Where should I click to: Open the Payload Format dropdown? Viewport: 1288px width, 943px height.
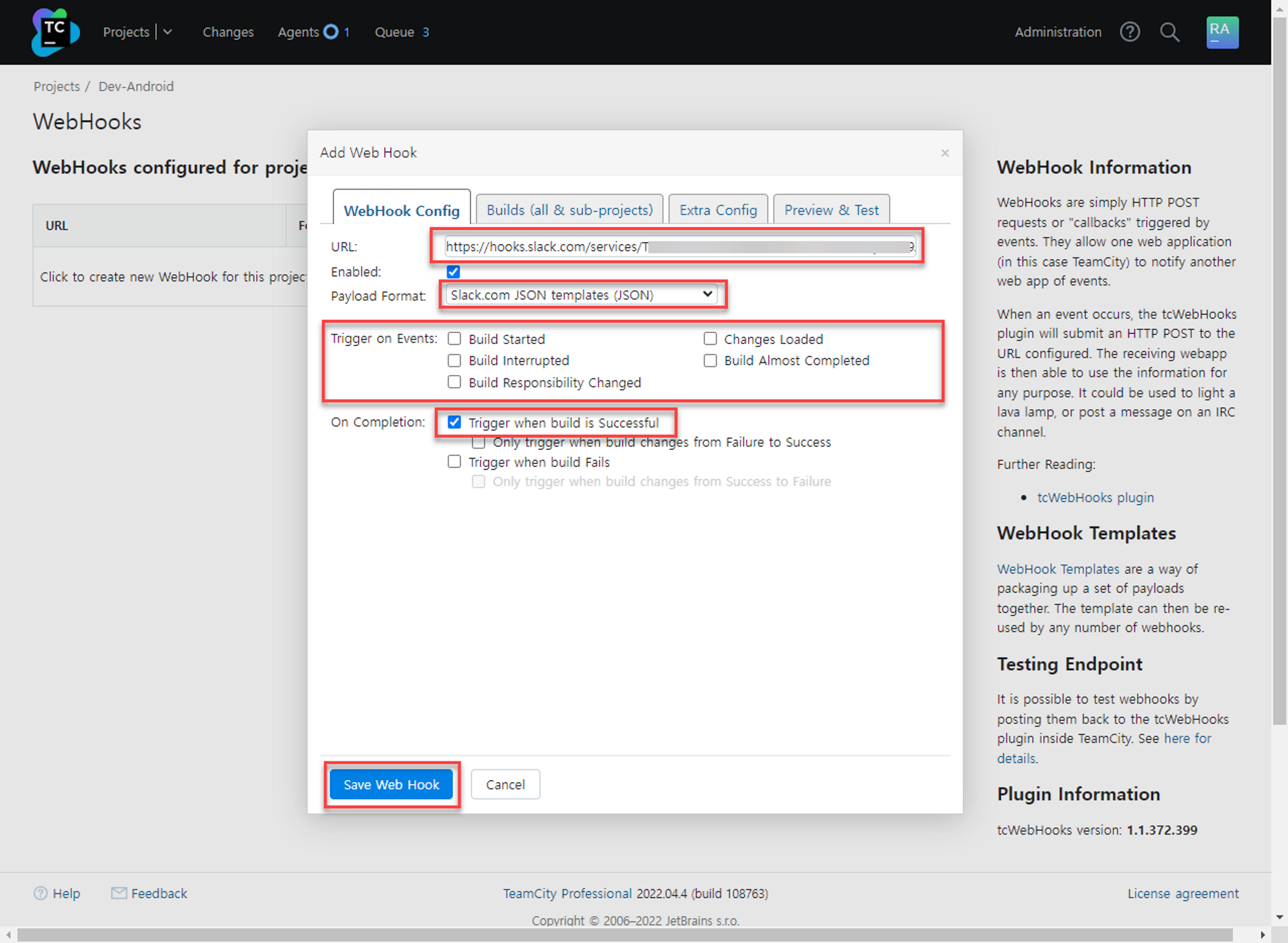point(581,294)
